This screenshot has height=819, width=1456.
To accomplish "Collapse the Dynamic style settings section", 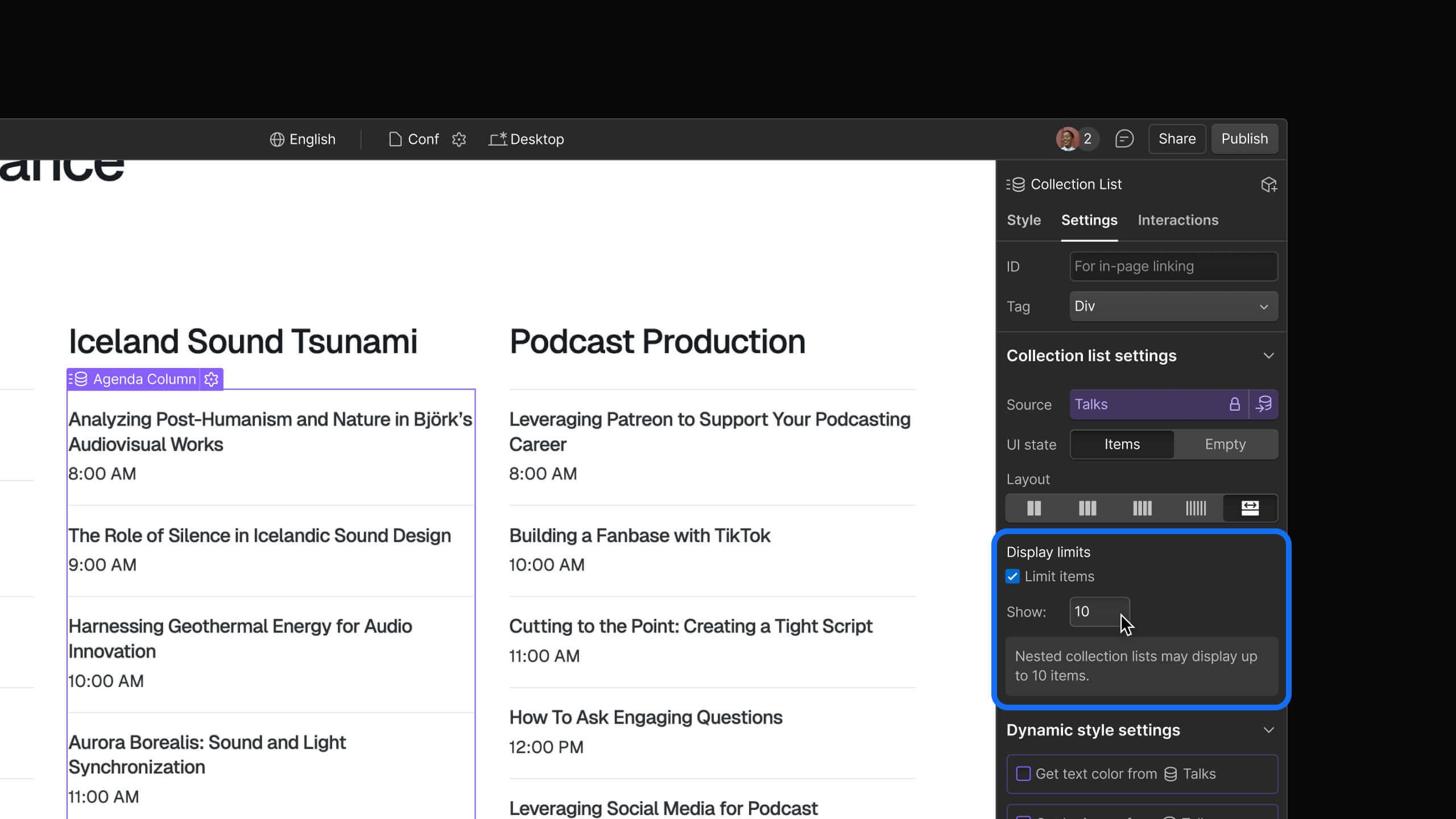I will point(1268,730).
